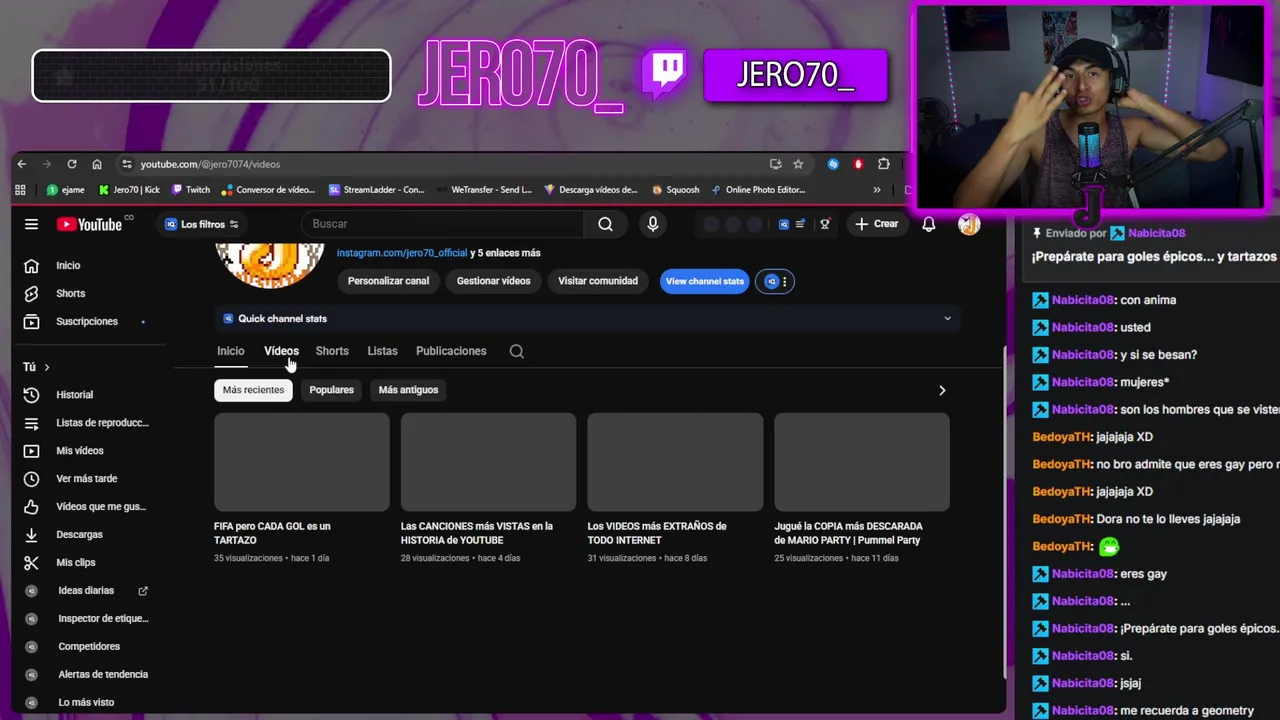
Task: Open the browser home page
Action: 97,164
